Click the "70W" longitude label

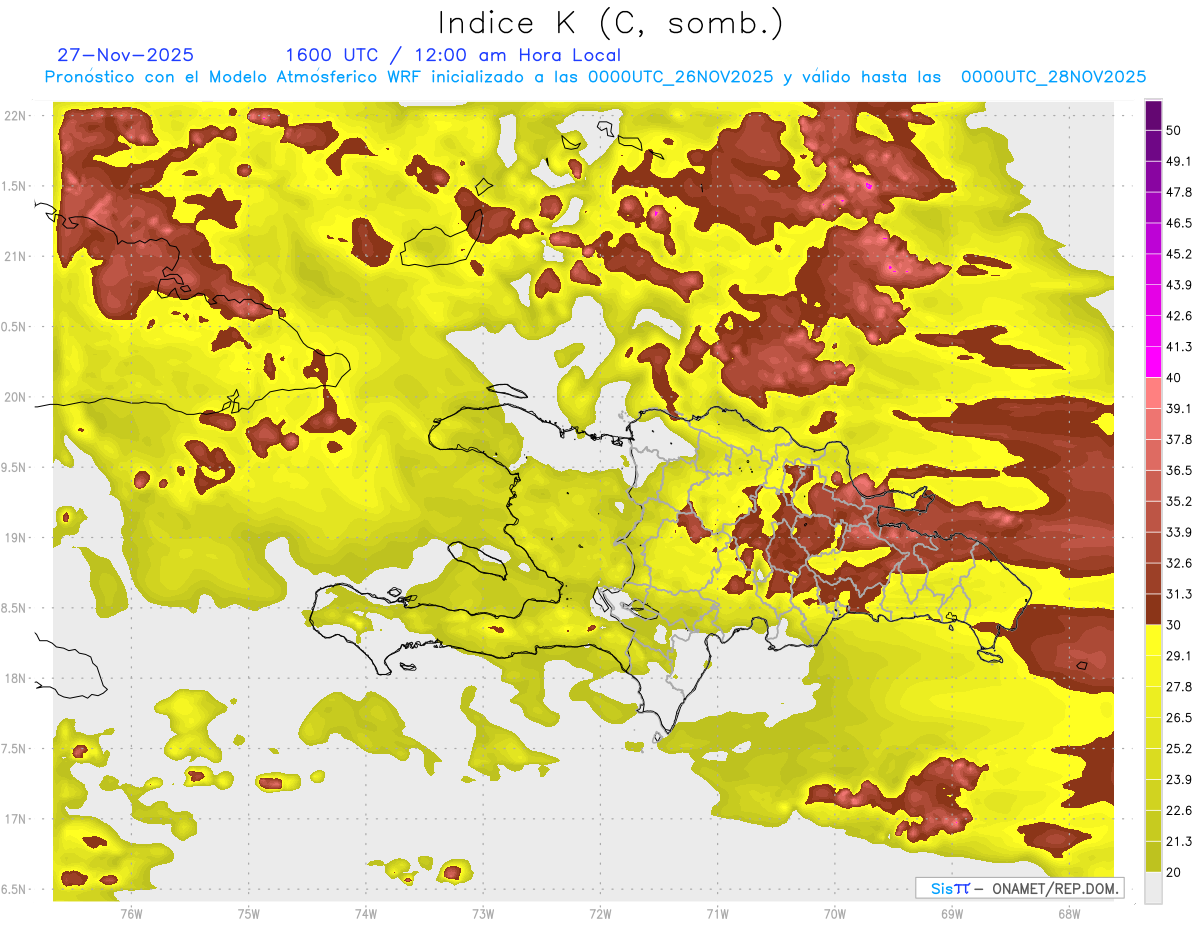[x=835, y=913]
